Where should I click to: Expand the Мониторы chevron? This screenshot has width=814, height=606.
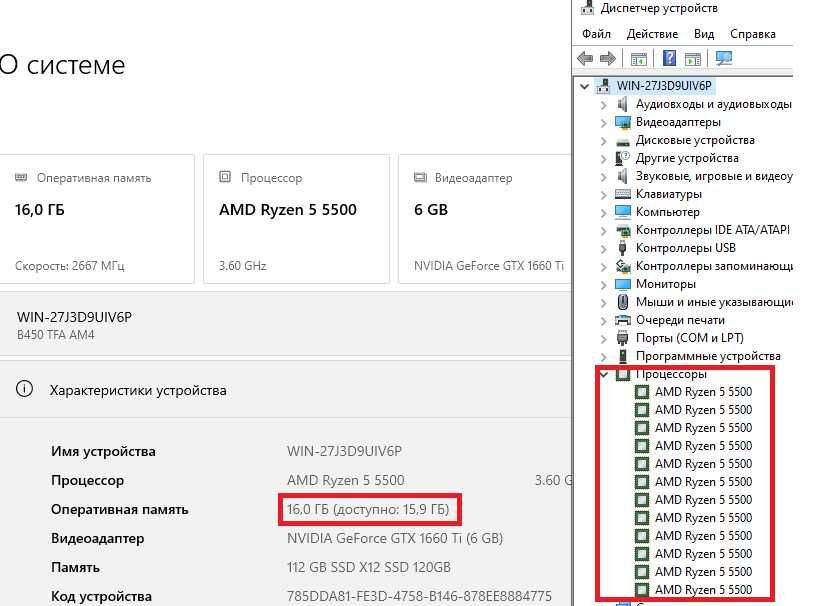[x=603, y=285]
